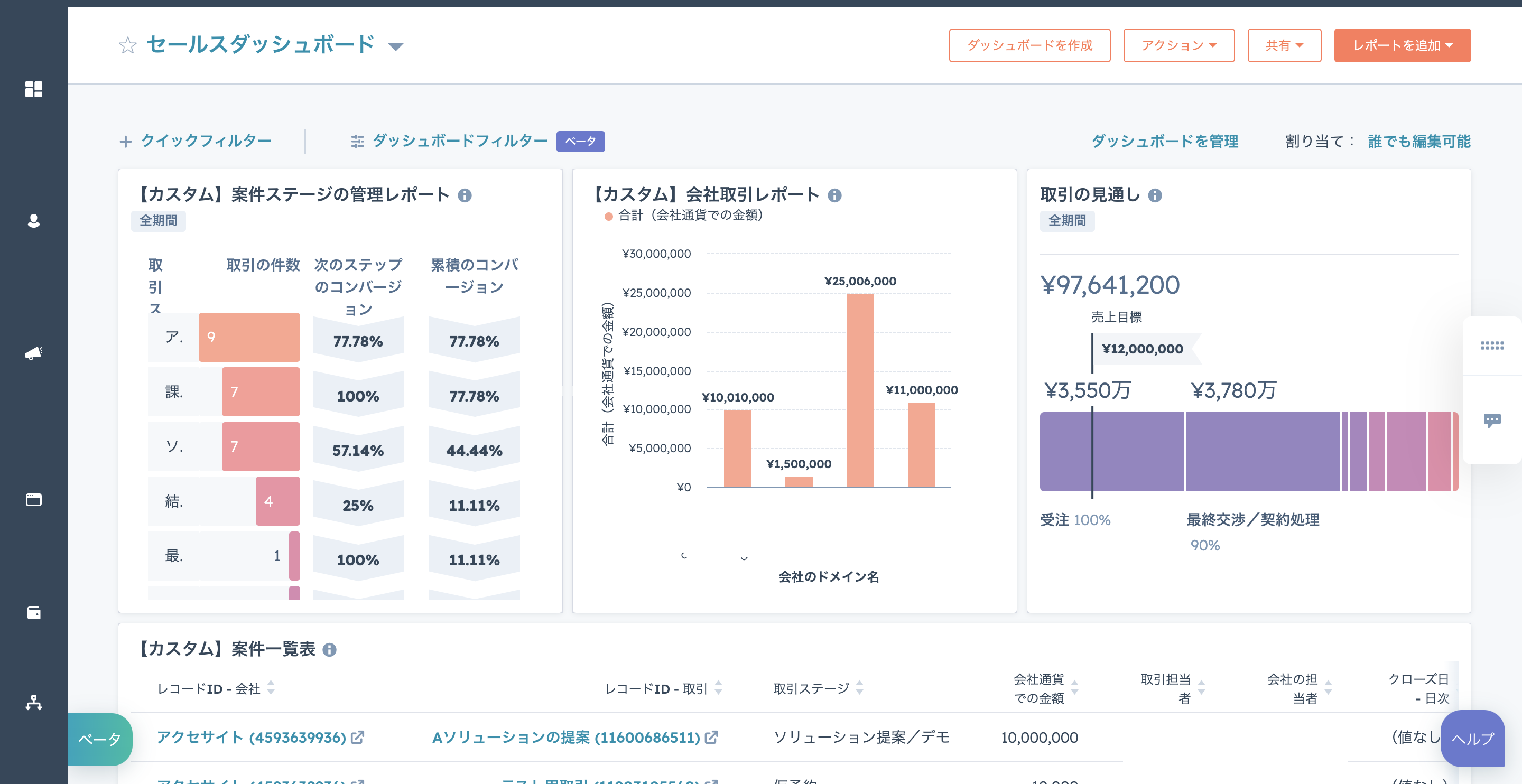Click the 44.44% cumulative conversion value
Image resolution: width=1522 pixels, height=784 pixels.
tap(474, 451)
